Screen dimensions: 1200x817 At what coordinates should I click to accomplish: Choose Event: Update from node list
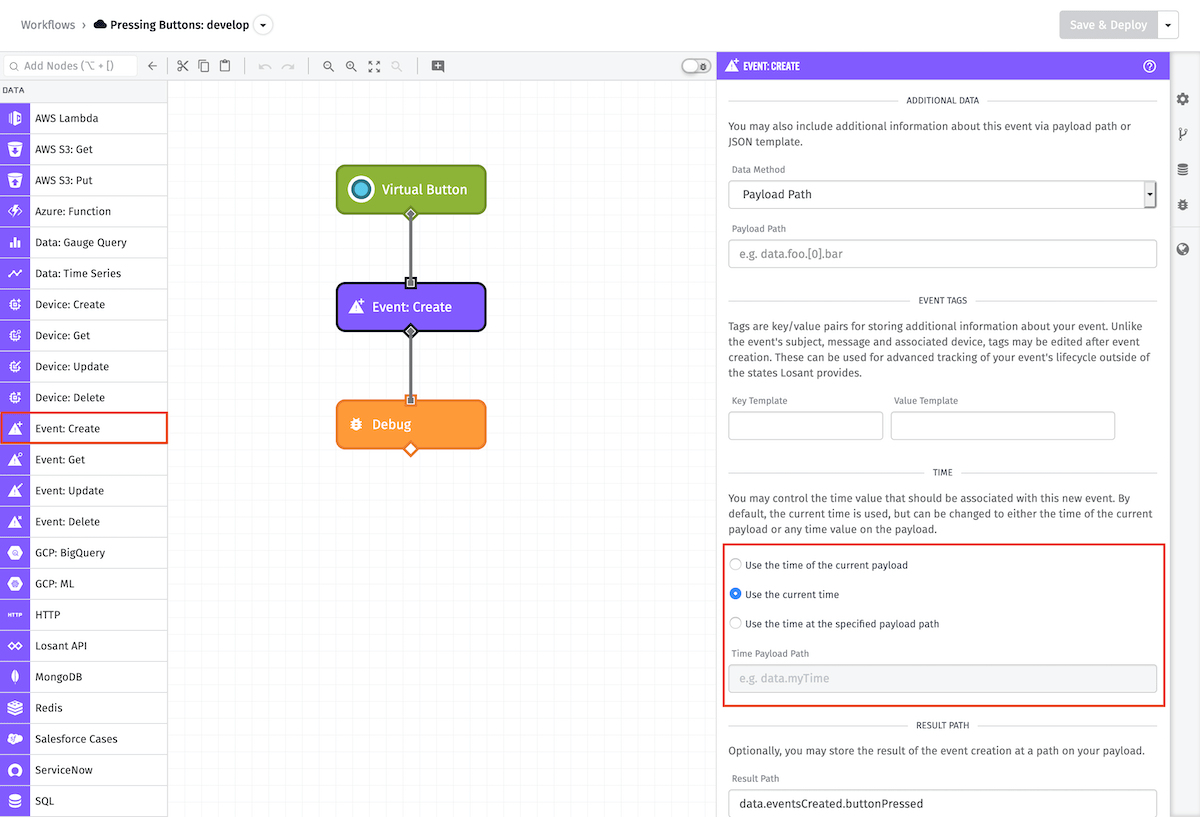84,490
